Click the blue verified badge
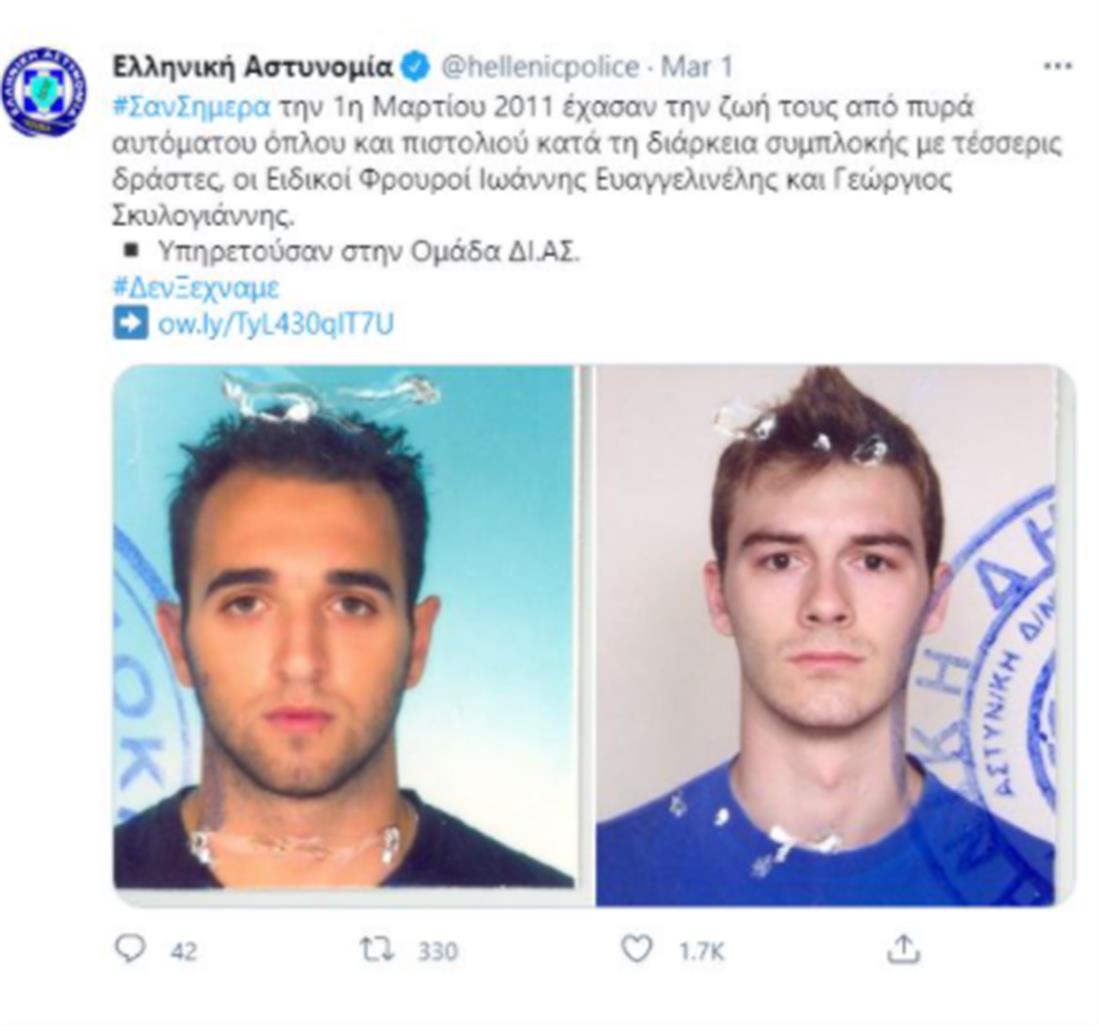Screen dimensions: 1099x1031 click(416, 67)
